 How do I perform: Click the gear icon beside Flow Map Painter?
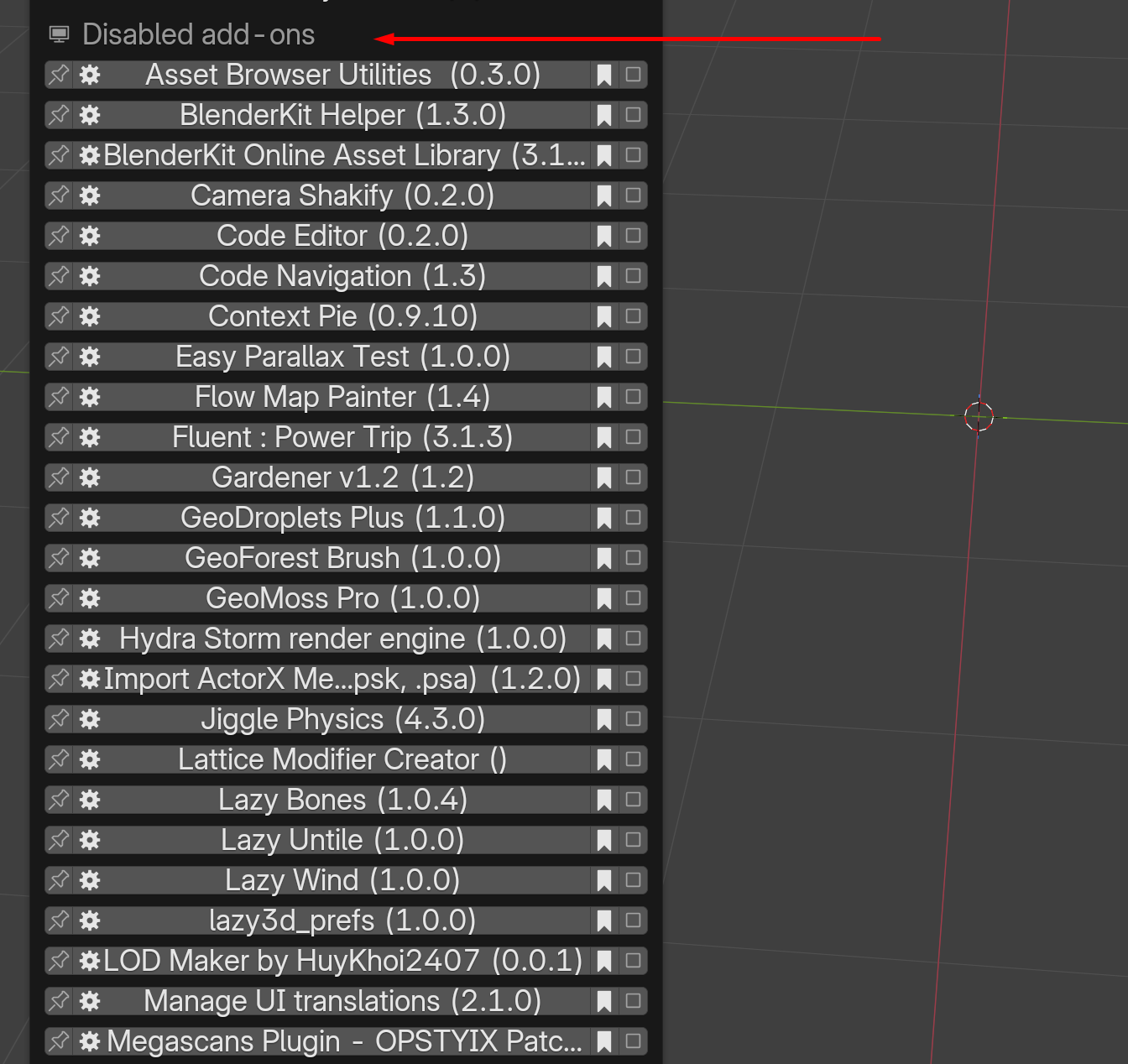(x=90, y=397)
